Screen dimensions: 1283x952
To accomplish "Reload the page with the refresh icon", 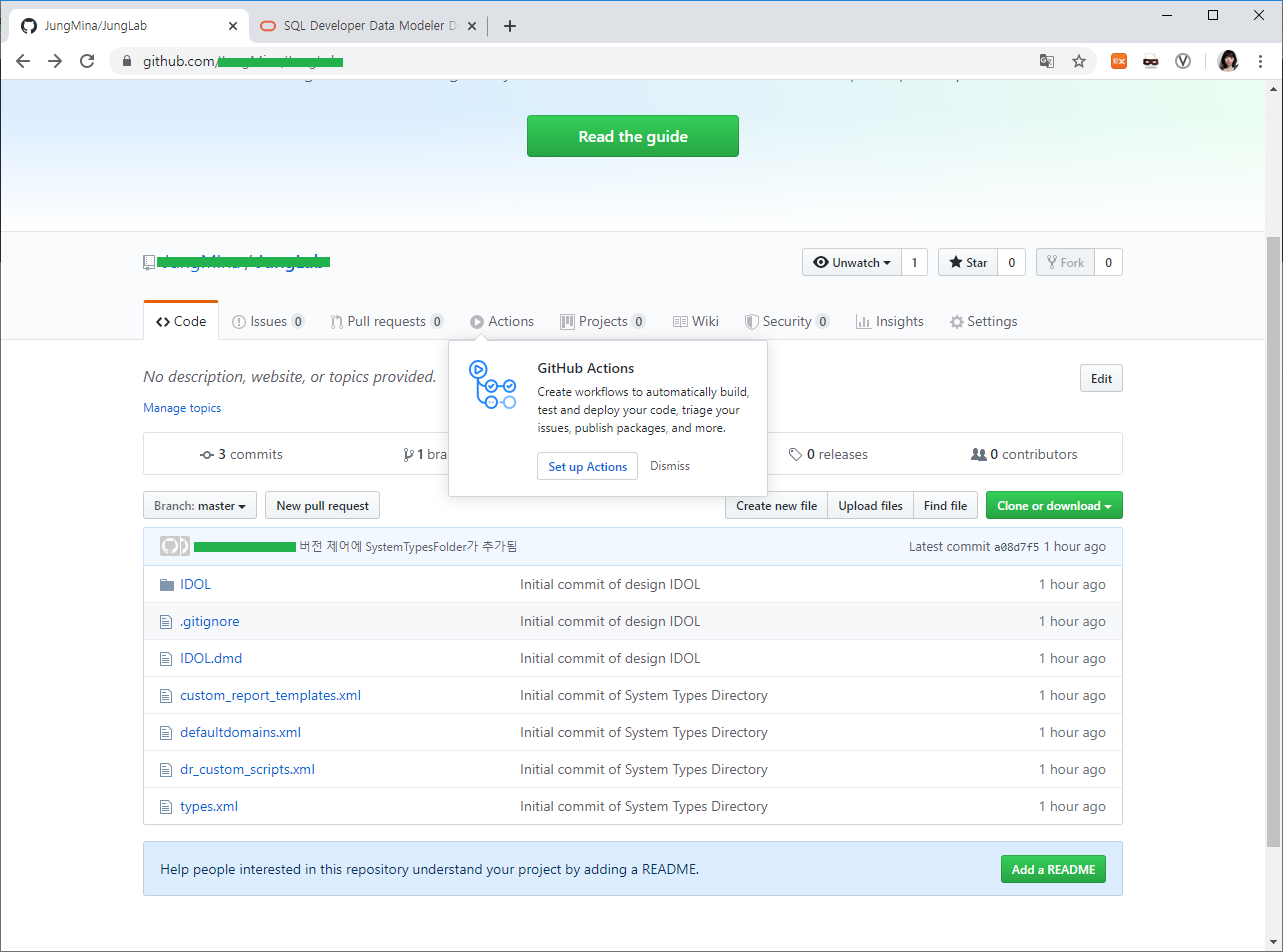I will pyautogui.click(x=87, y=61).
